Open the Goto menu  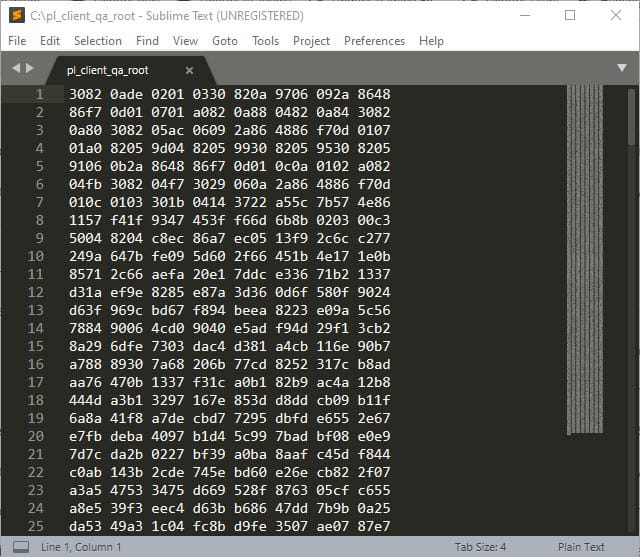225,41
